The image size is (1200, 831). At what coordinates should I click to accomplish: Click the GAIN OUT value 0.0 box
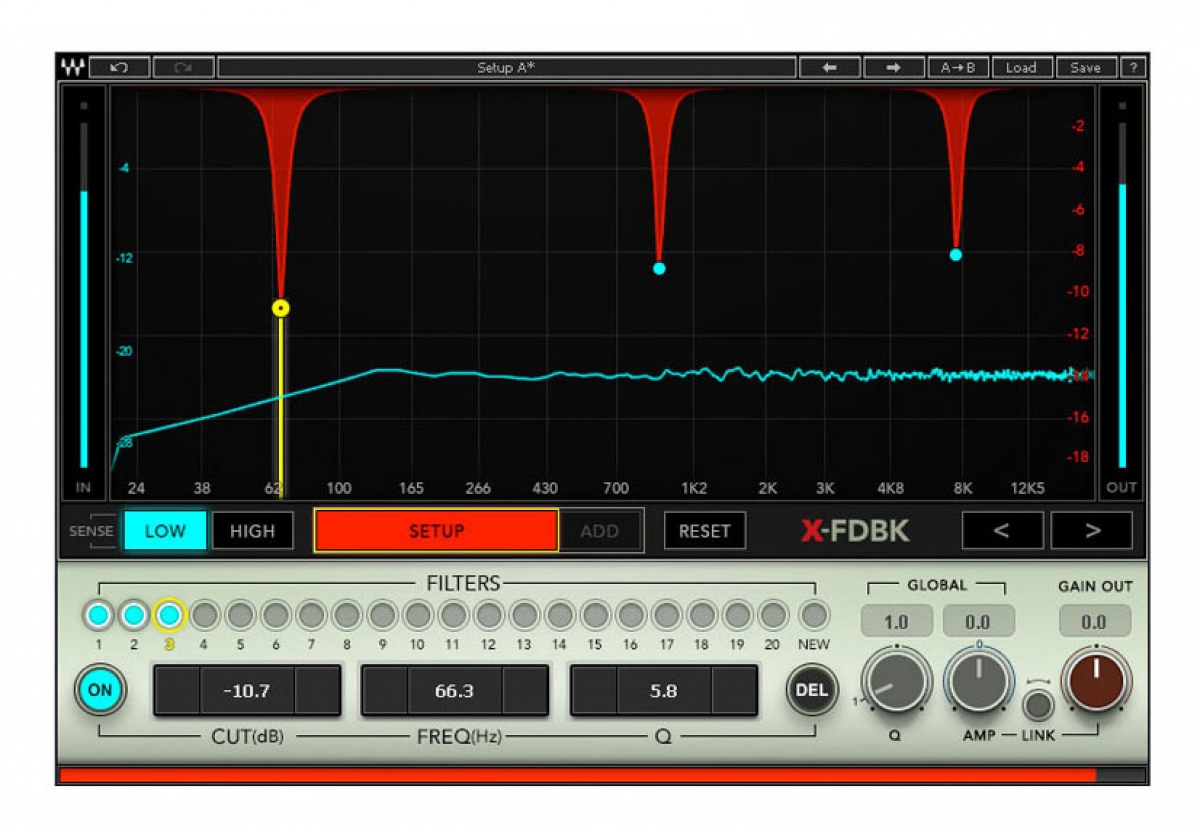click(1095, 622)
